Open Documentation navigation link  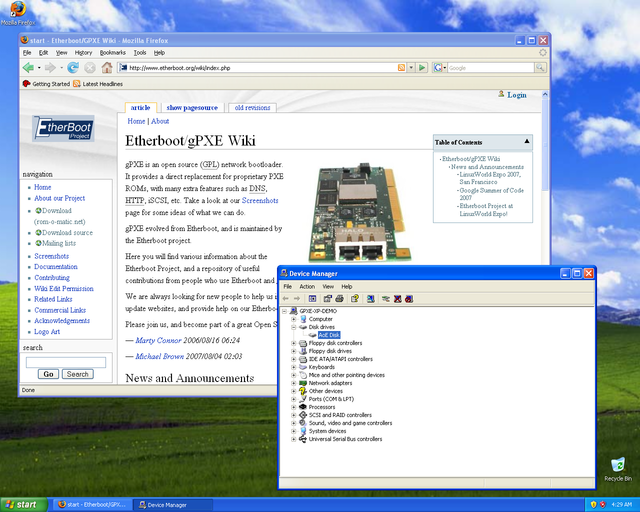(56, 267)
